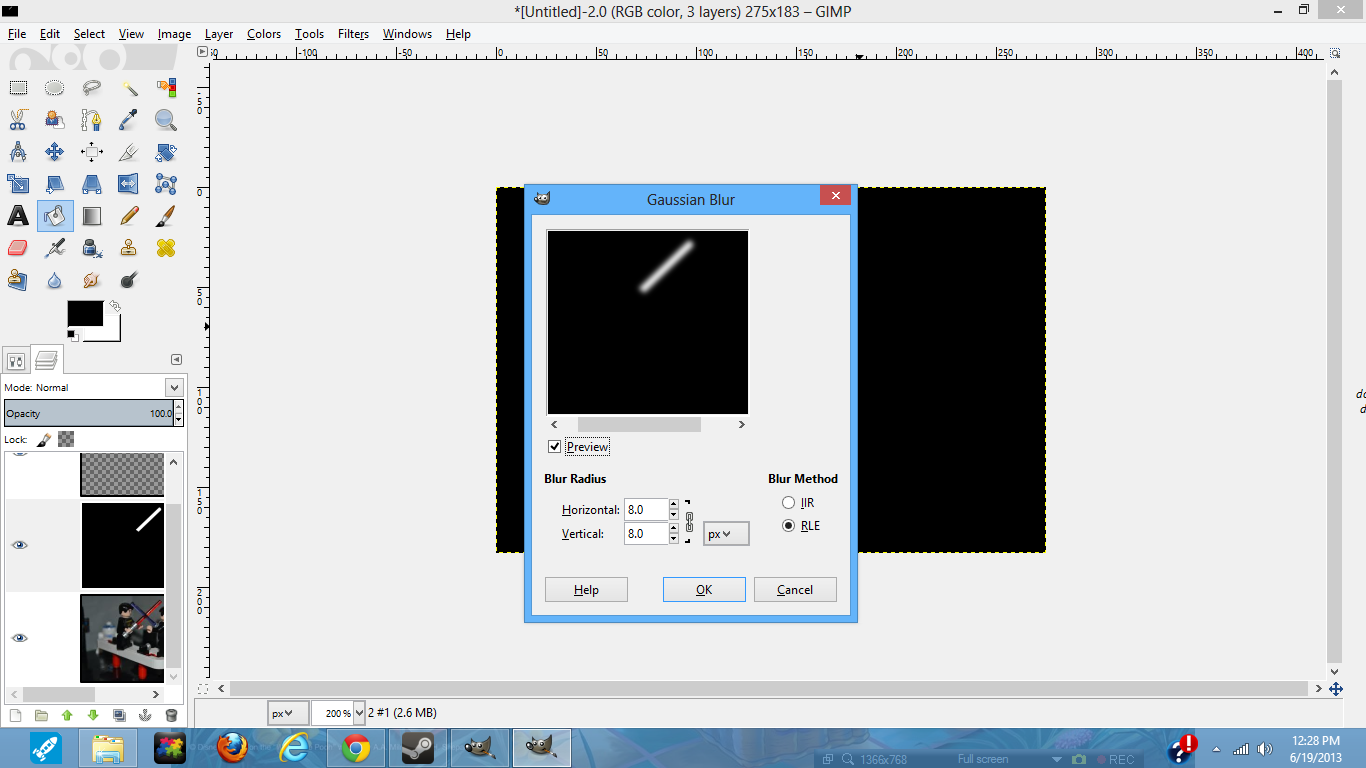Select the Rectangle Select tool
This screenshot has width=1366, height=768.
point(18,87)
